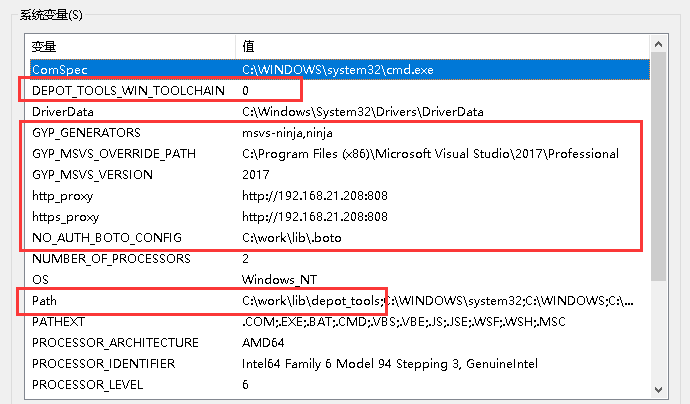This screenshot has height=404, width=690.
Task: Click the vertical scrollbar thumb
Action: (x=658, y=166)
